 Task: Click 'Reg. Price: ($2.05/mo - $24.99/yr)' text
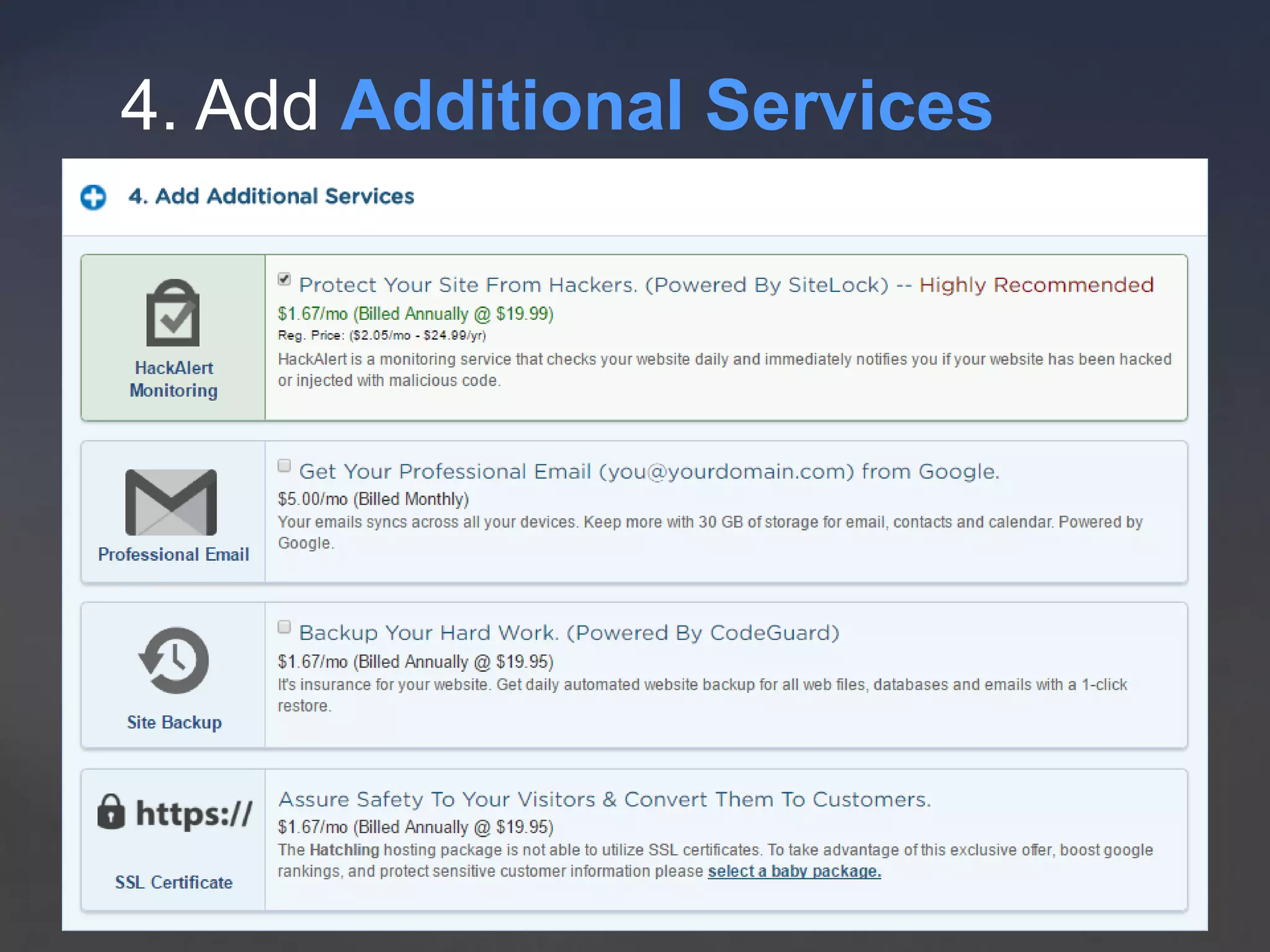[382, 335]
